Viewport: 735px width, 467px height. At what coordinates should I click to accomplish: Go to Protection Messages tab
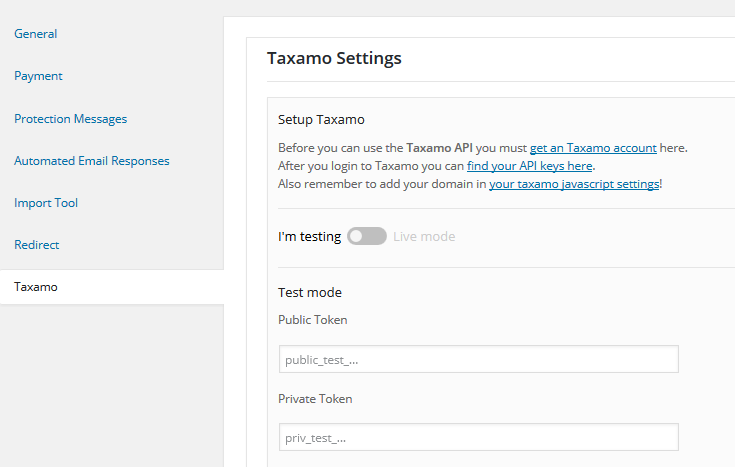(70, 119)
